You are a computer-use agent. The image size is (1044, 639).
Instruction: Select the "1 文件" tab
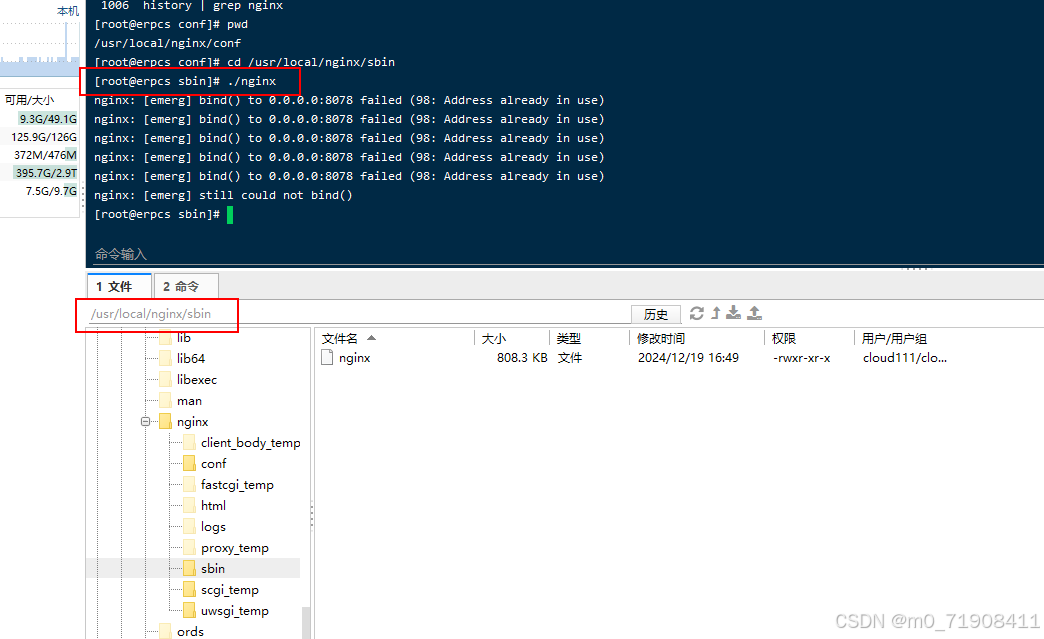[118, 285]
